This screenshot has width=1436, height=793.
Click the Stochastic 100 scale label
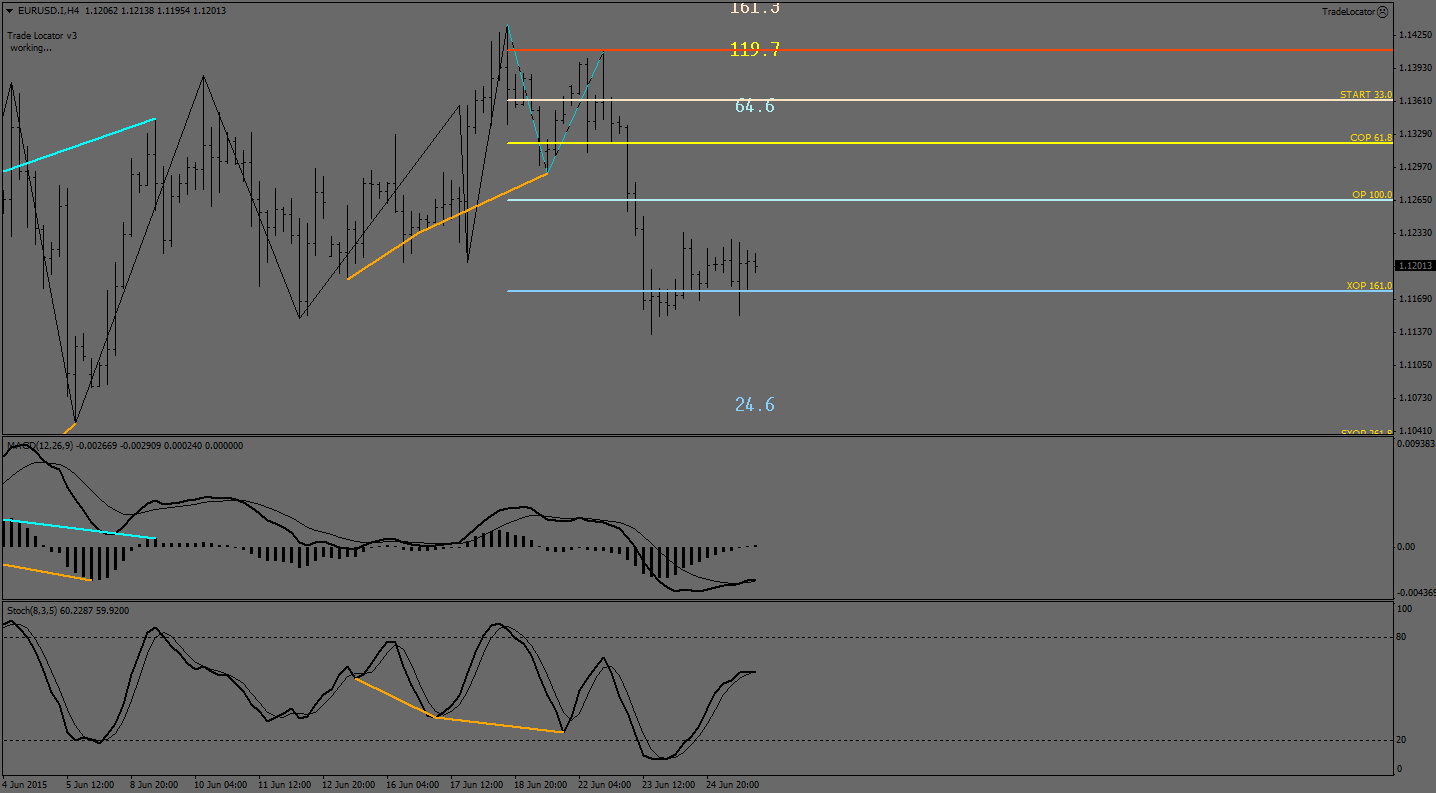click(x=1404, y=608)
